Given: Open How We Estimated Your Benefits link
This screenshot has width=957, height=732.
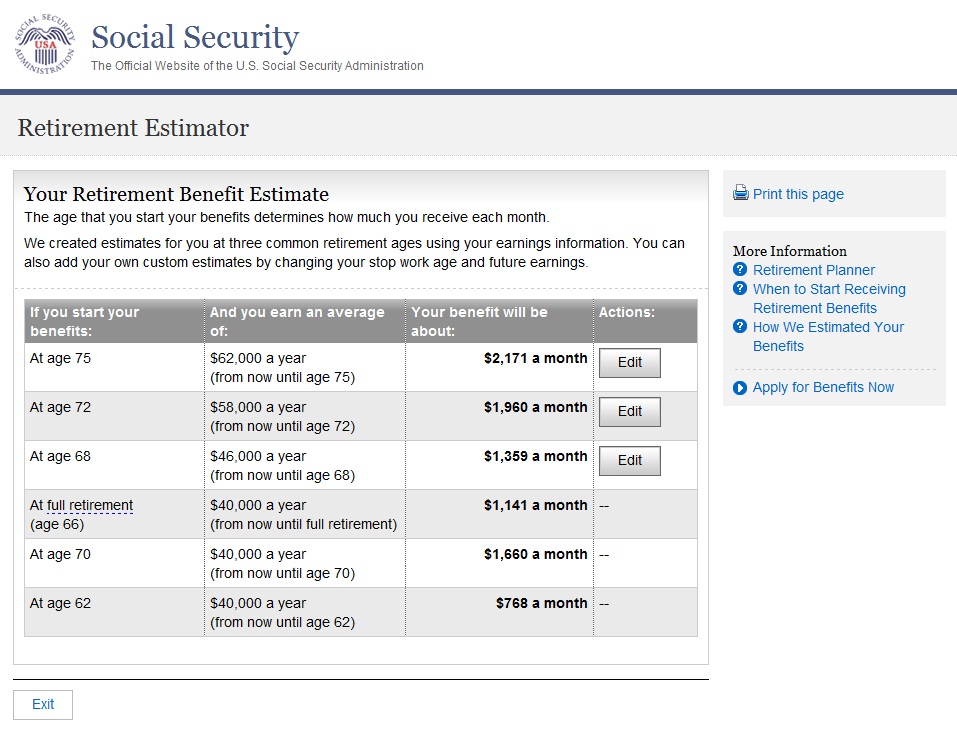Looking at the screenshot, I should point(827,336).
